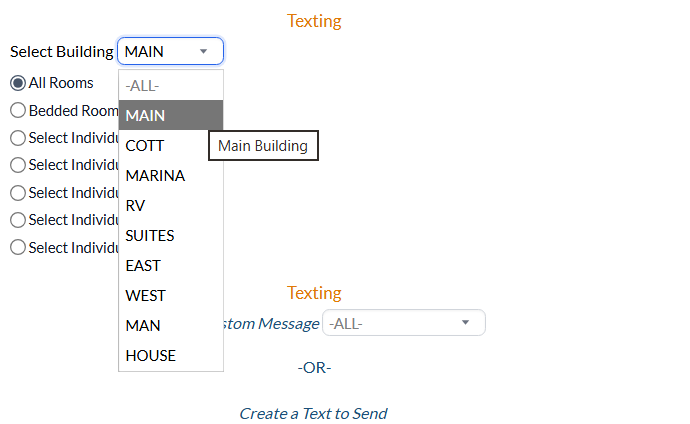
Task: Select MAIN building option
Action: pyautogui.click(x=171, y=115)
